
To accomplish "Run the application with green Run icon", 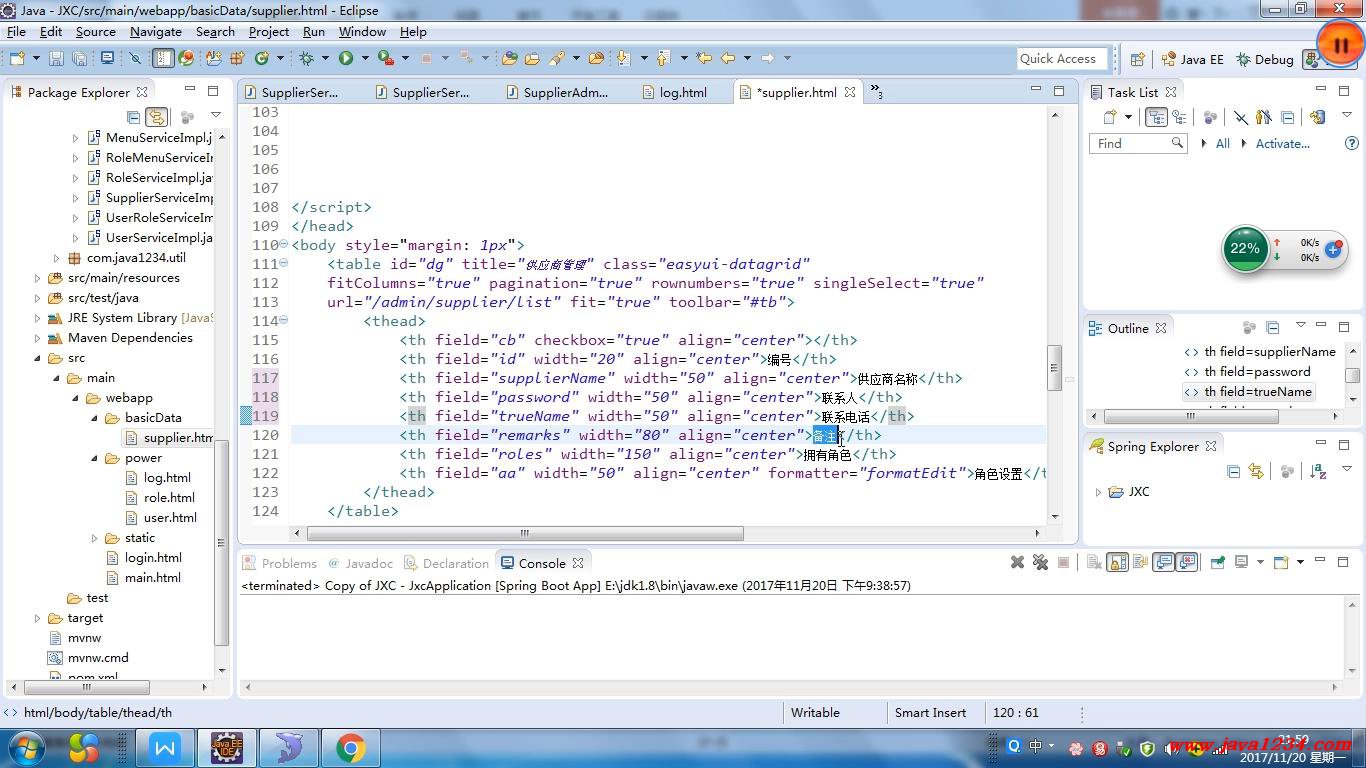I will tap(346, 59).
